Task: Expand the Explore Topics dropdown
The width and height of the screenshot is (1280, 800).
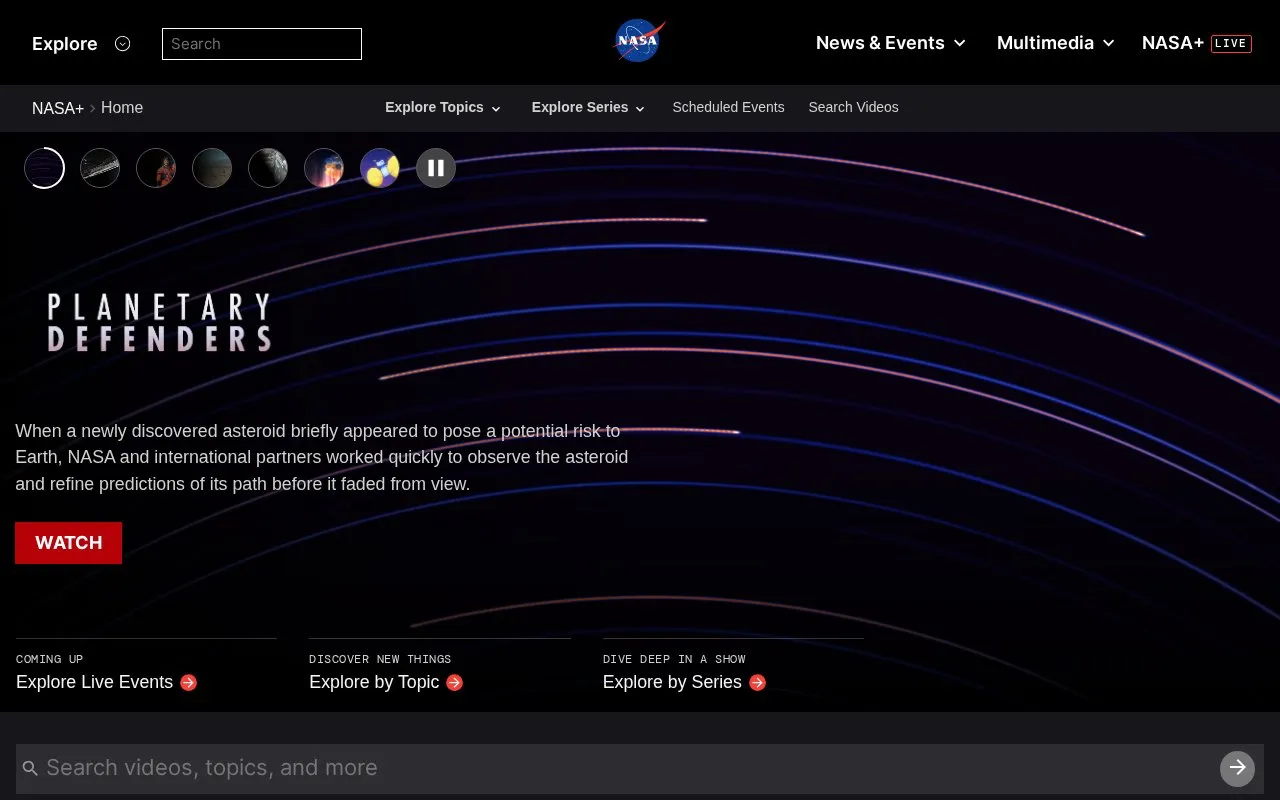Action: pyautogui.click(x=443, y=107)
